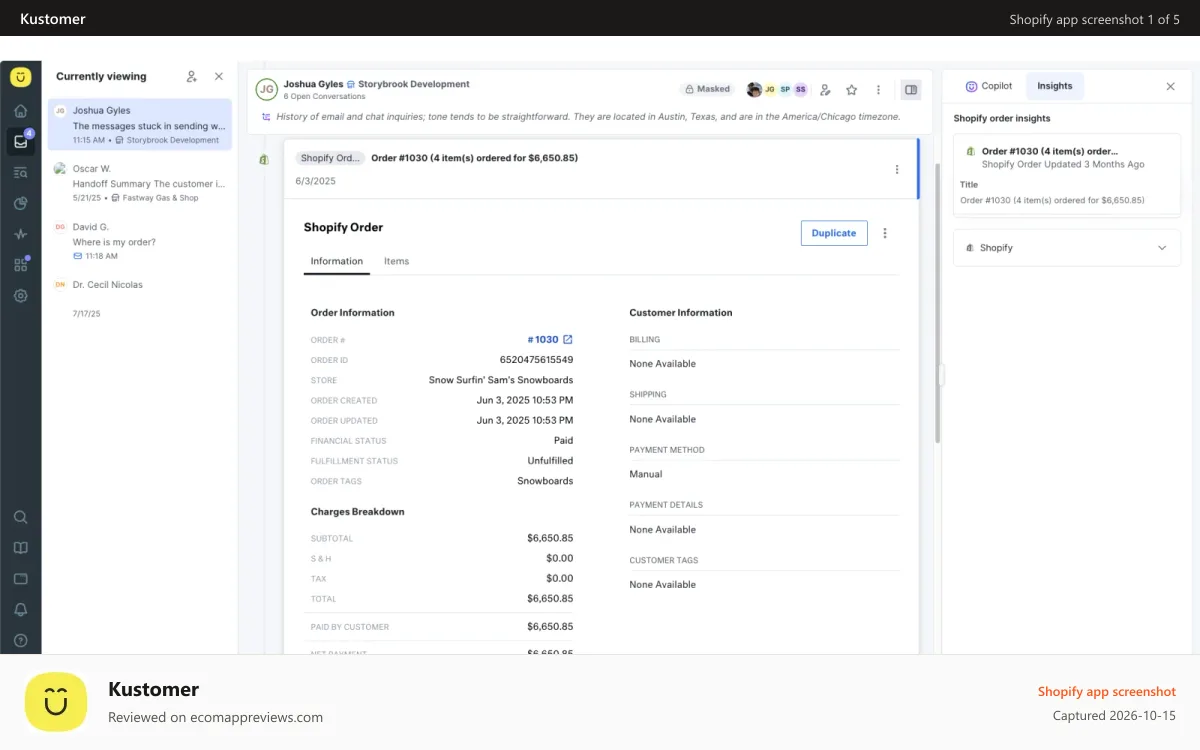
Task: Click the Shopify Ord... tag chip
Action: click(330, 158)
